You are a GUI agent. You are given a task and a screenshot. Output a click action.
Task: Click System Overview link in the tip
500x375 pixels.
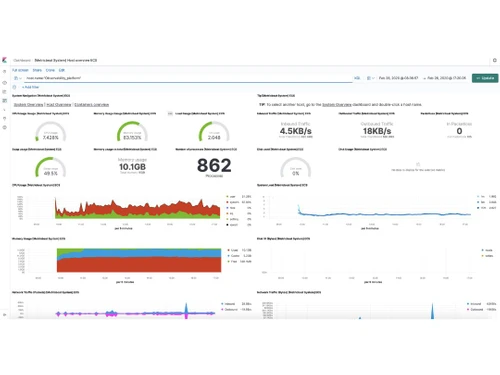point(337,105)
